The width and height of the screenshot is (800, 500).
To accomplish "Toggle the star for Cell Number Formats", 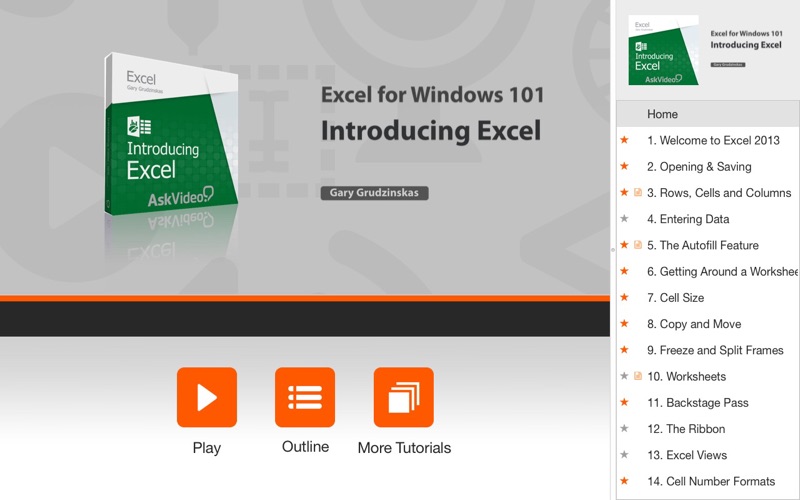I will coord(624,481).
